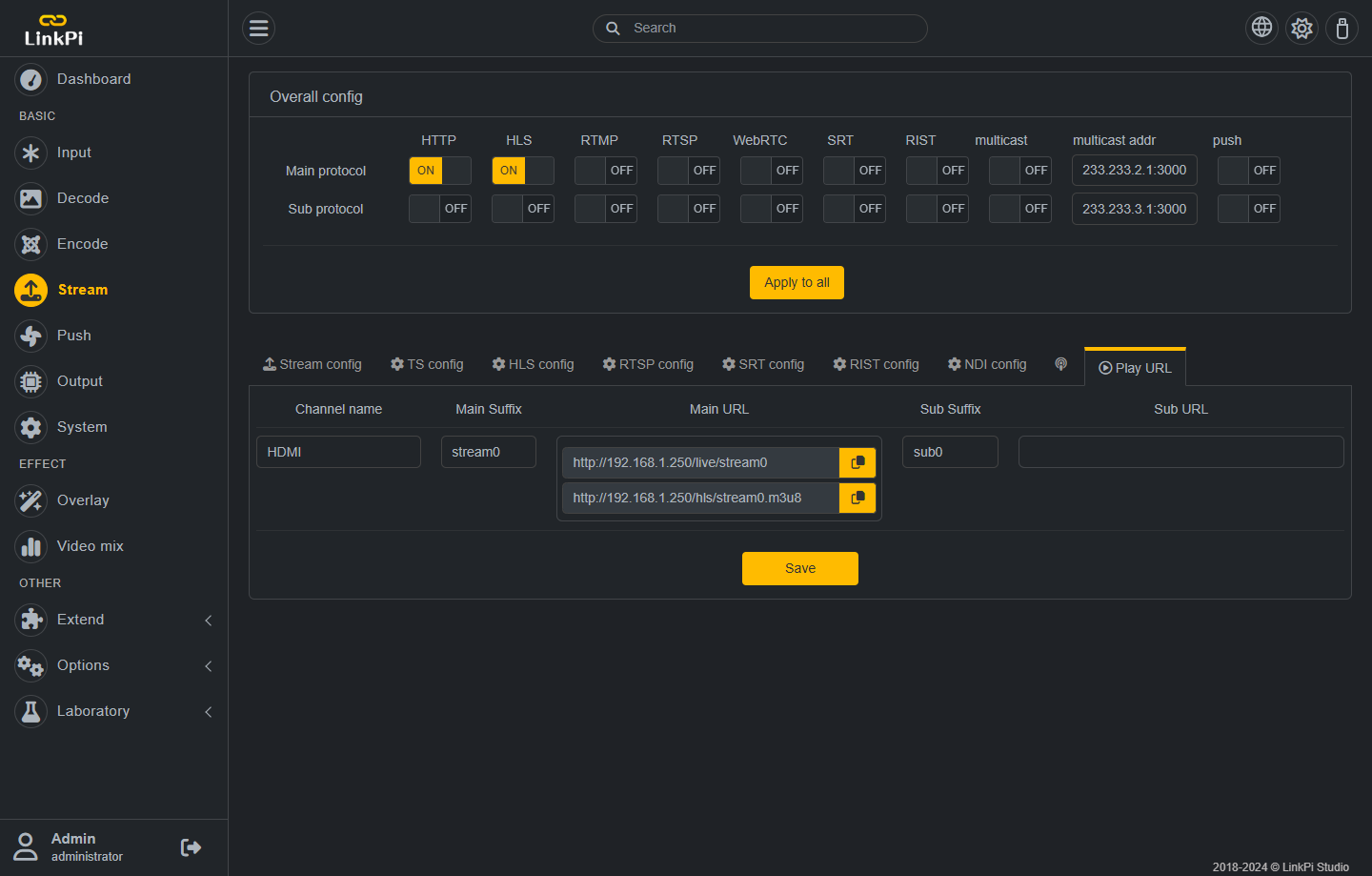Turn off Main protocol HTTP toggle
This screenshot has height=876, width=1372.
point(440,171)
